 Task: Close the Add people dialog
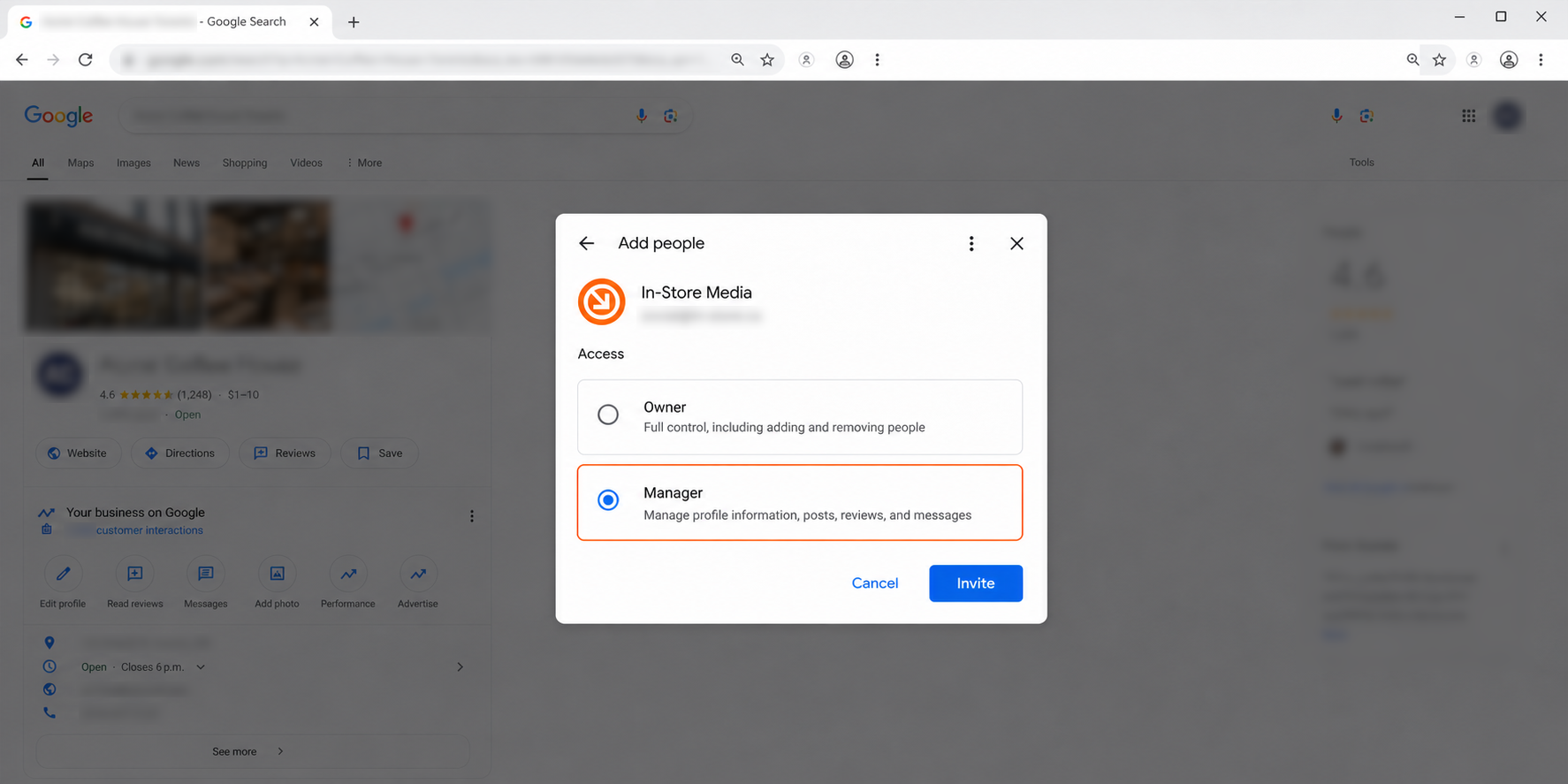pos(1016,243)
